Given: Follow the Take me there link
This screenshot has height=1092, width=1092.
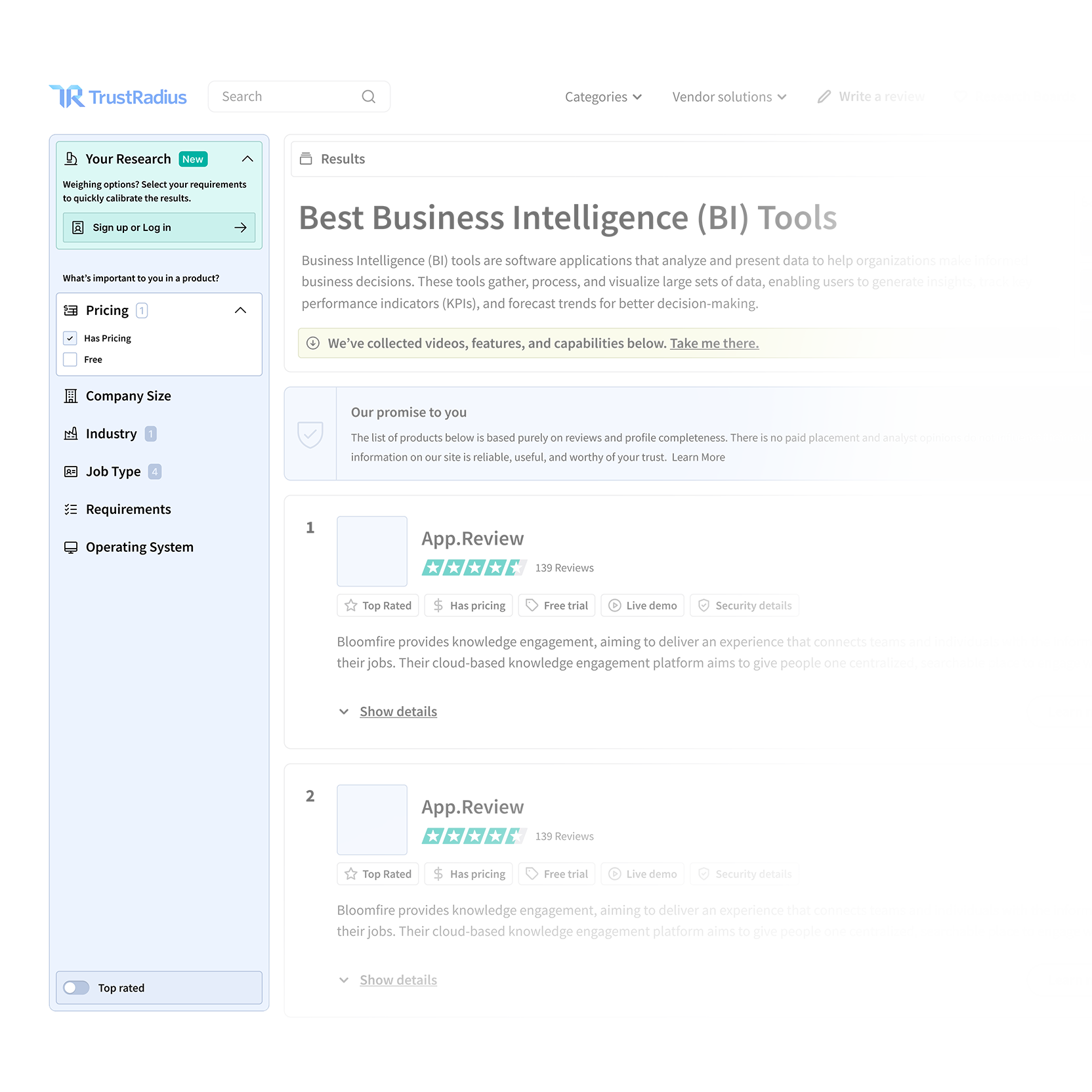Looking at the screenshot, I should click(714, 343).
